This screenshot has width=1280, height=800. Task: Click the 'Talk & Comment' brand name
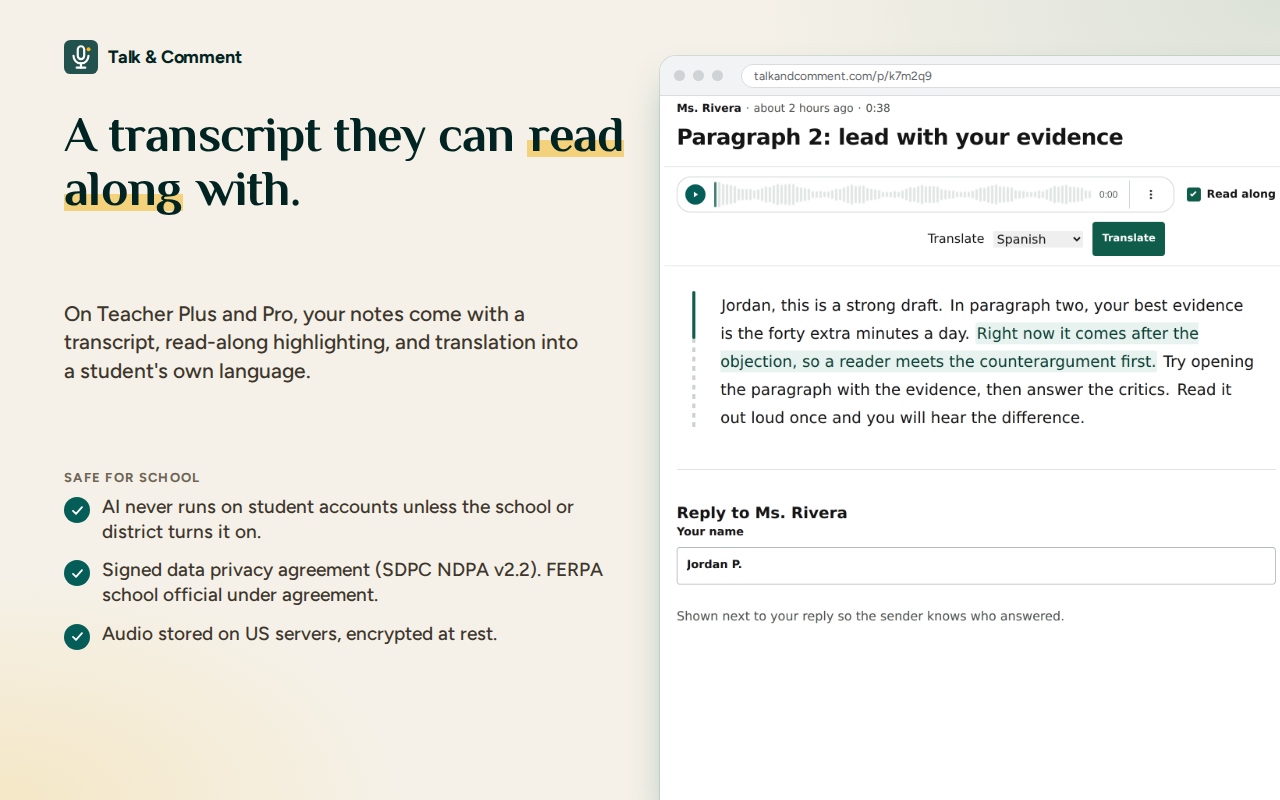coord(175,57)
